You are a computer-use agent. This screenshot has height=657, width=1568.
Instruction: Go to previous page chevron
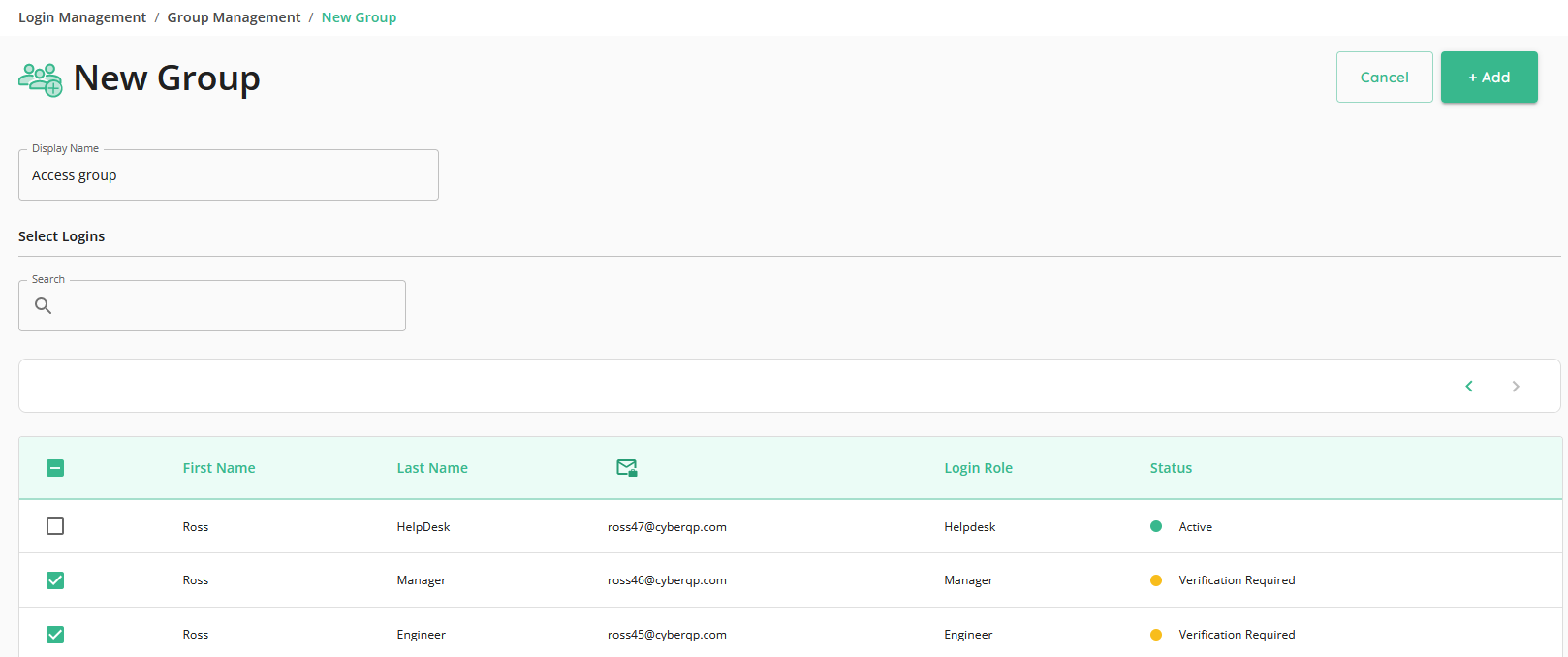[1469, 387]
